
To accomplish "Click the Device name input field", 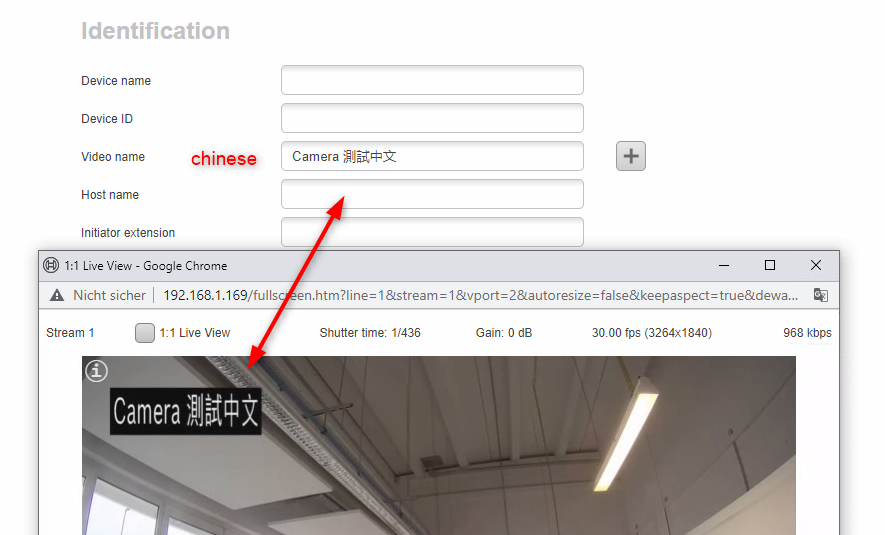I will (432, 80).
